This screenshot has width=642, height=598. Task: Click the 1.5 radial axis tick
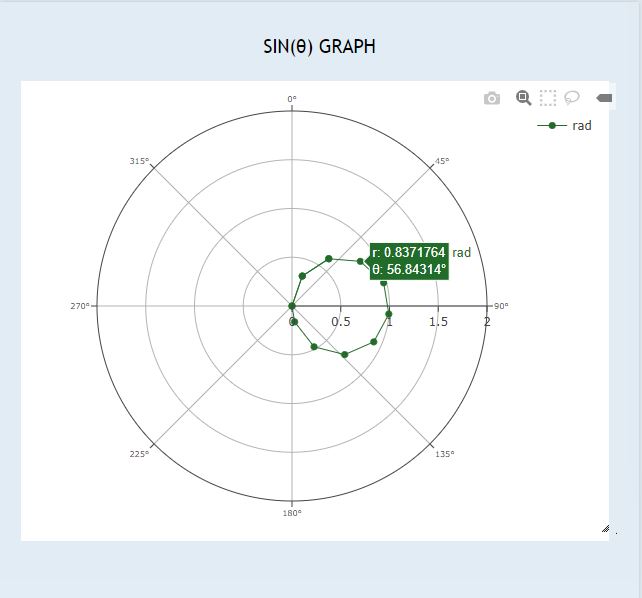(438, 322)
